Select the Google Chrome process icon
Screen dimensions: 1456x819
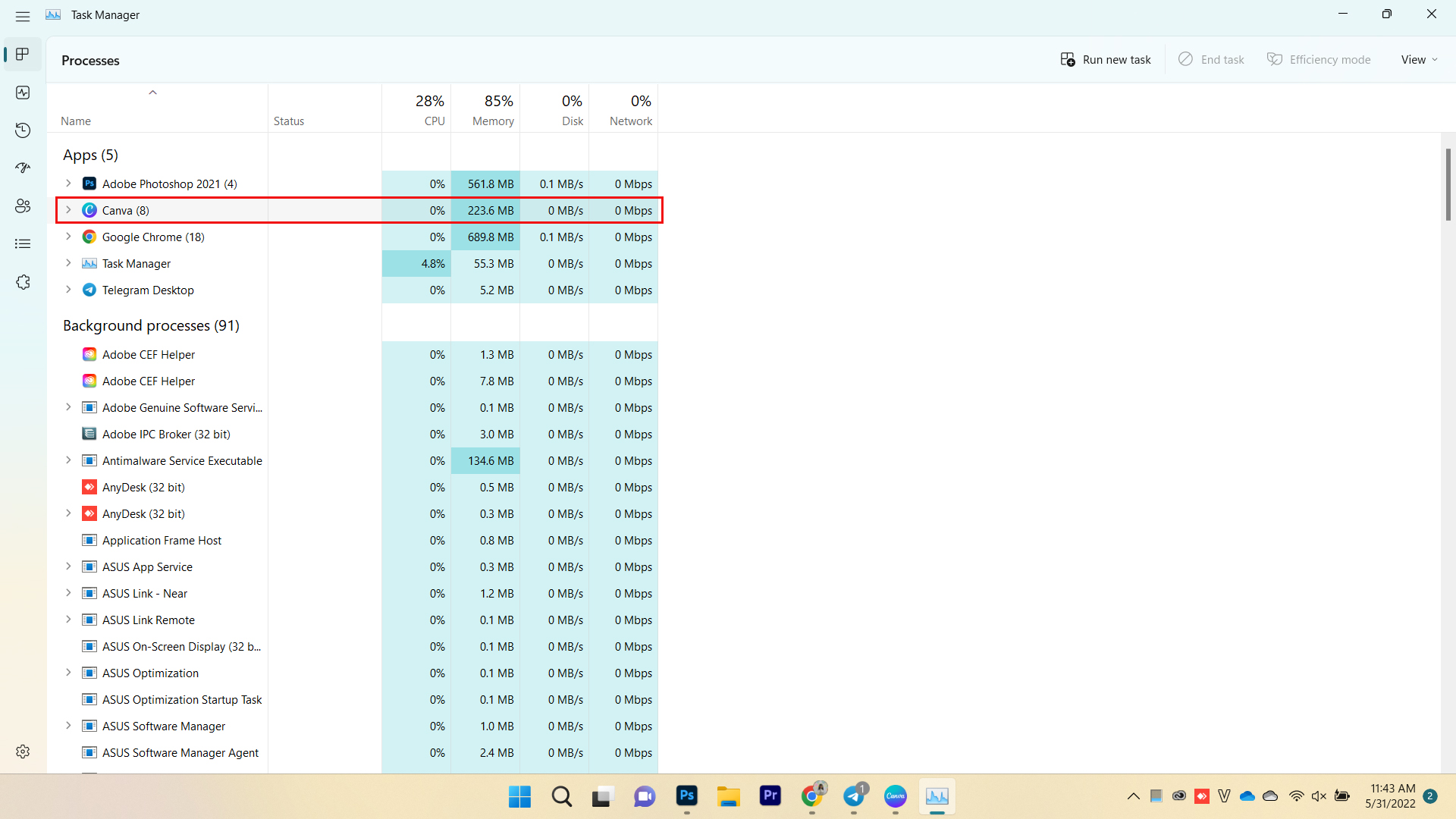tap(89, 237)
